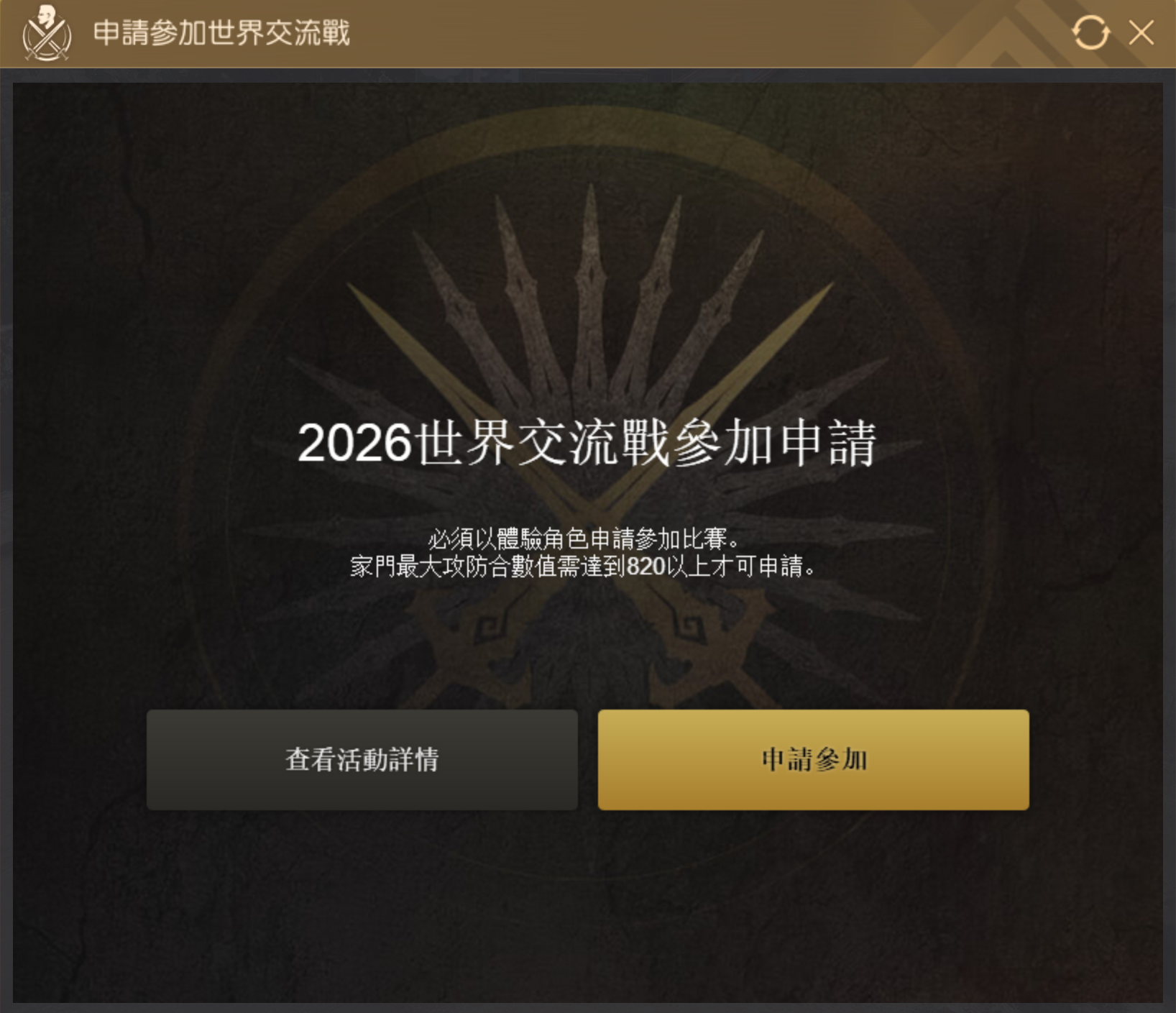Click the 家門最大攻防合數值 requirement line
The width and height of the screenshot is (1176, 1013).
click(x=584, y=567)
